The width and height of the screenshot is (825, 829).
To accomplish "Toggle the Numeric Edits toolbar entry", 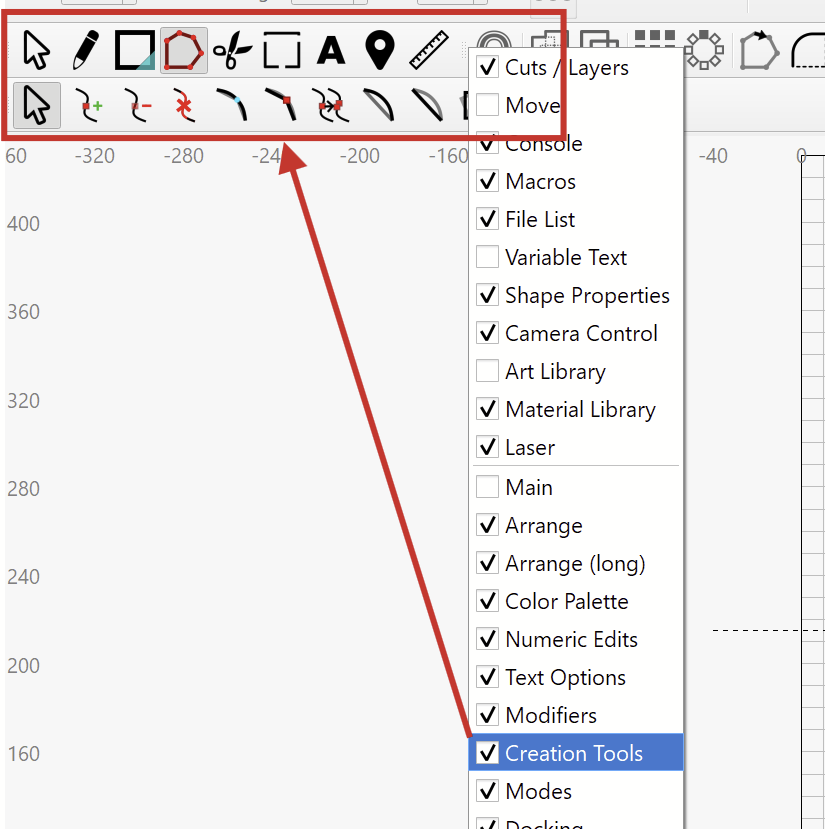I will (571, 639).
